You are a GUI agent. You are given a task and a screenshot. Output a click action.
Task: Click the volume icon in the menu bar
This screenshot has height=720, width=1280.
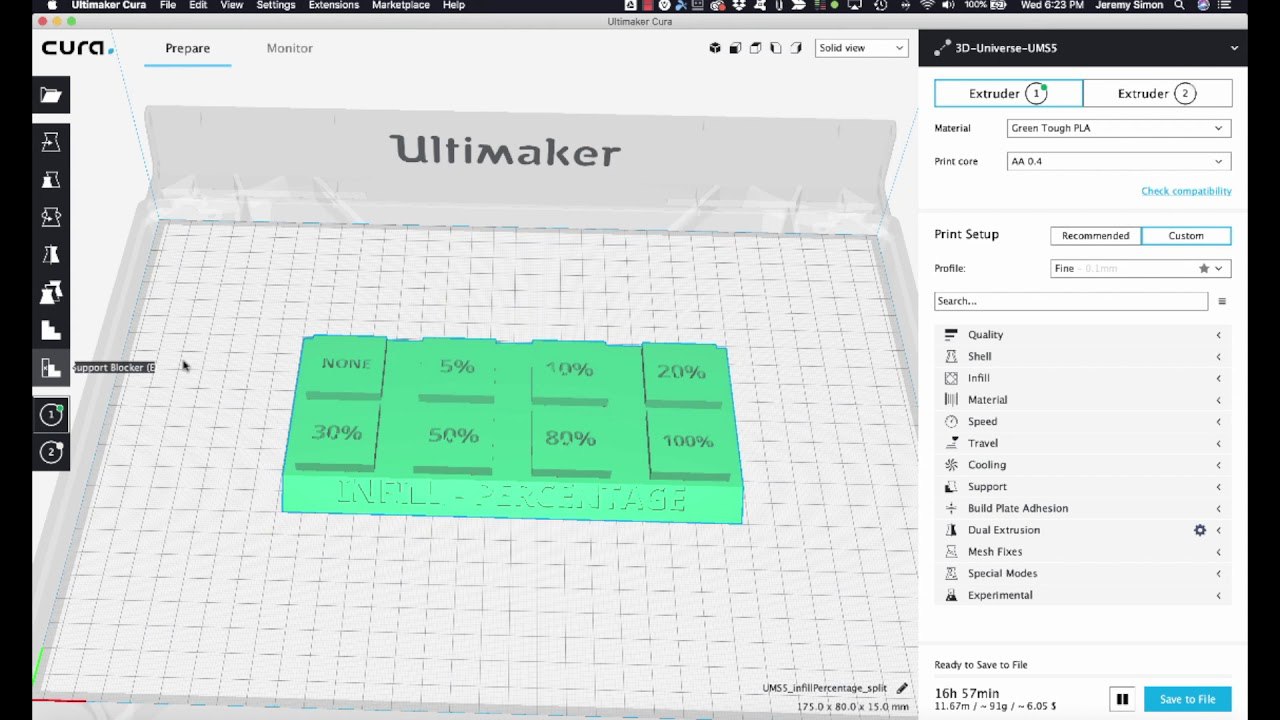coord(947,5)
